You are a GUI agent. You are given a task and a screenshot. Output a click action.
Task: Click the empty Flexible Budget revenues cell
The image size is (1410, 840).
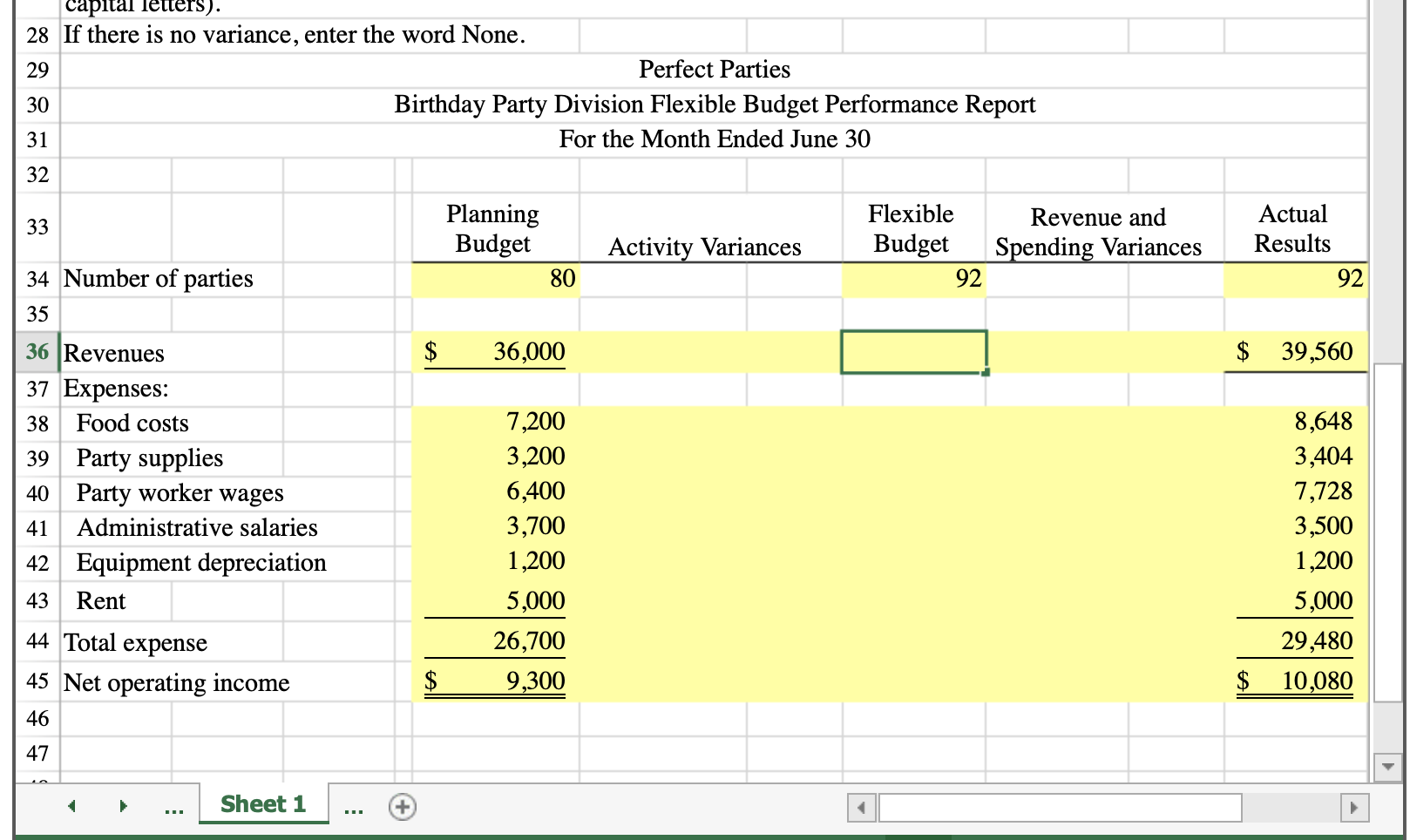[x=912, y=352]
